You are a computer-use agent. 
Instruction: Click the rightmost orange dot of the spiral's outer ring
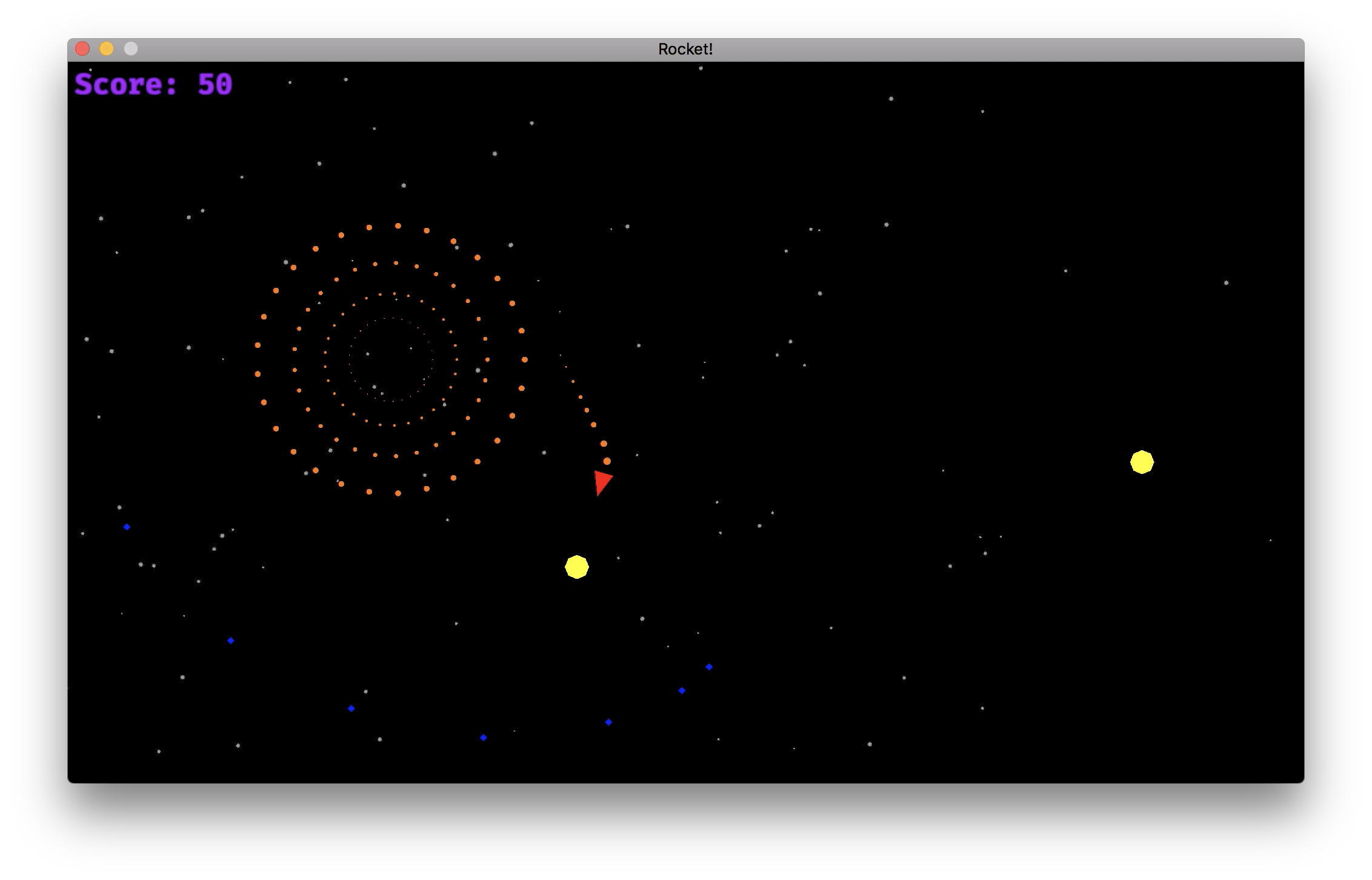click(x=524, y=359)
